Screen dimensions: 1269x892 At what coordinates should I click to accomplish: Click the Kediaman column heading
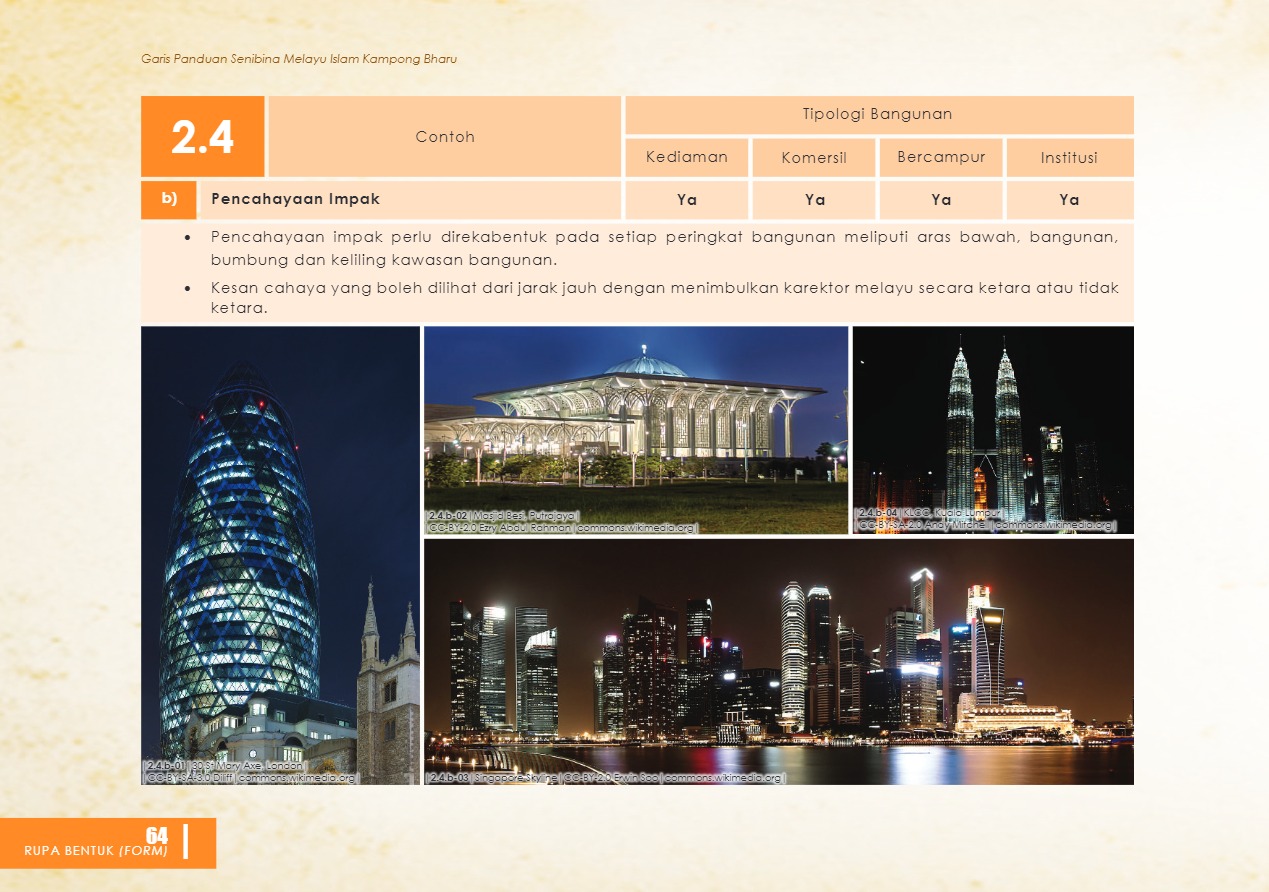(686, 158)
